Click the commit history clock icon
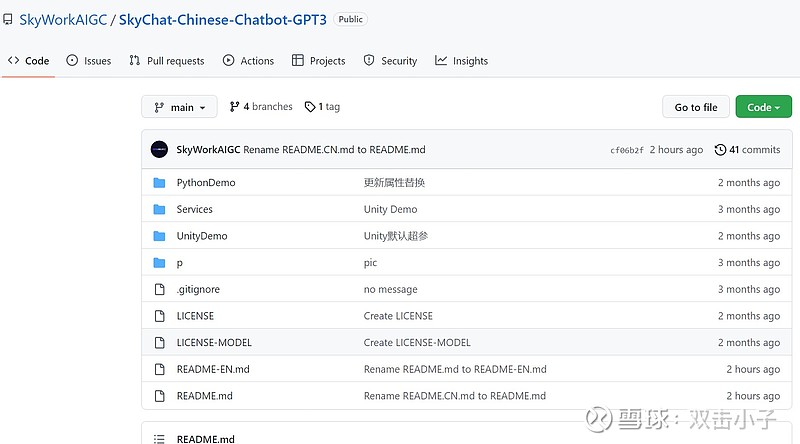Screen dimensions: 800x444 coord(720,150)
